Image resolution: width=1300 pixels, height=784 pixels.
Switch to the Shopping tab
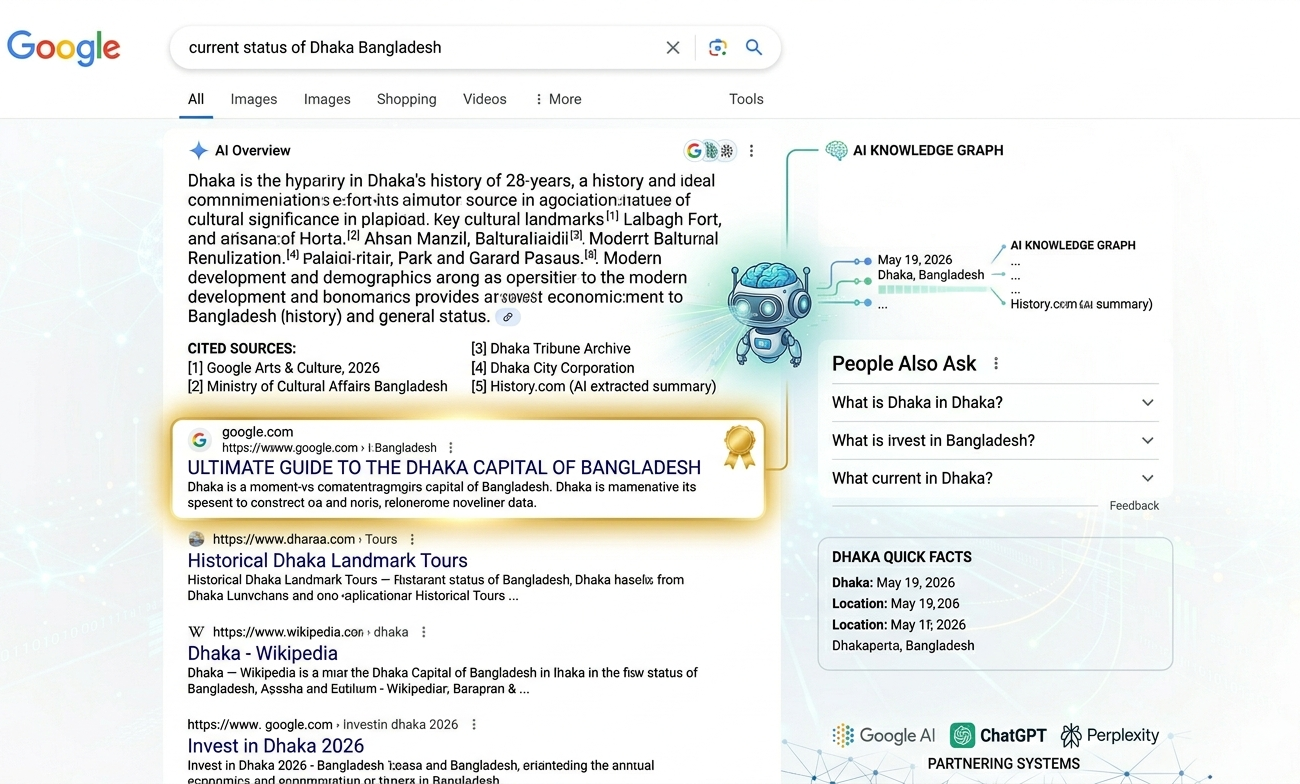click(x=406, y=99)
